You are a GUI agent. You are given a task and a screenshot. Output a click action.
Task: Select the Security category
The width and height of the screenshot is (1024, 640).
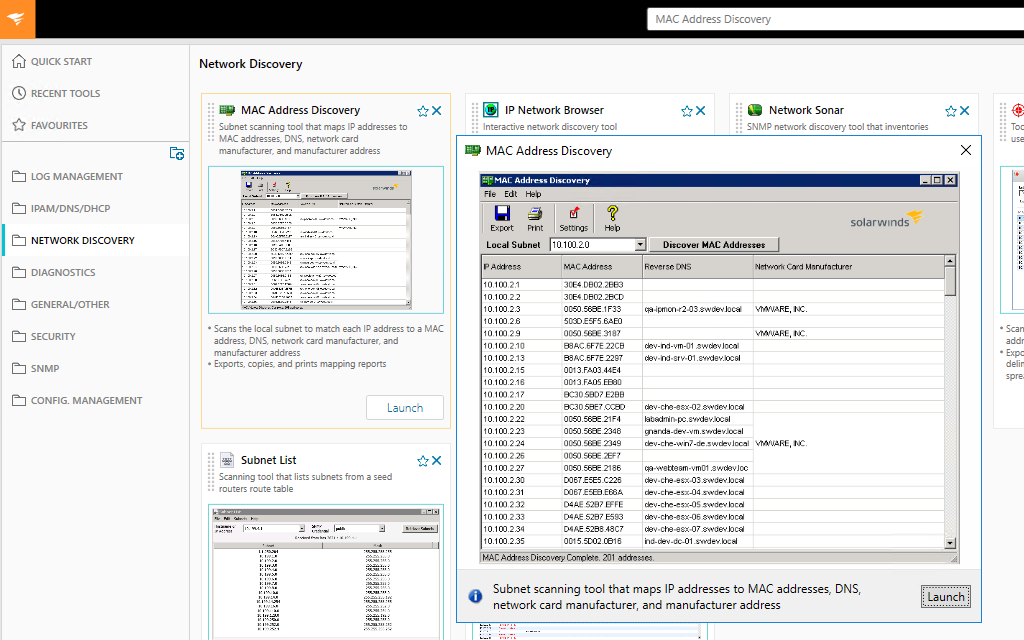click(53, 336)
